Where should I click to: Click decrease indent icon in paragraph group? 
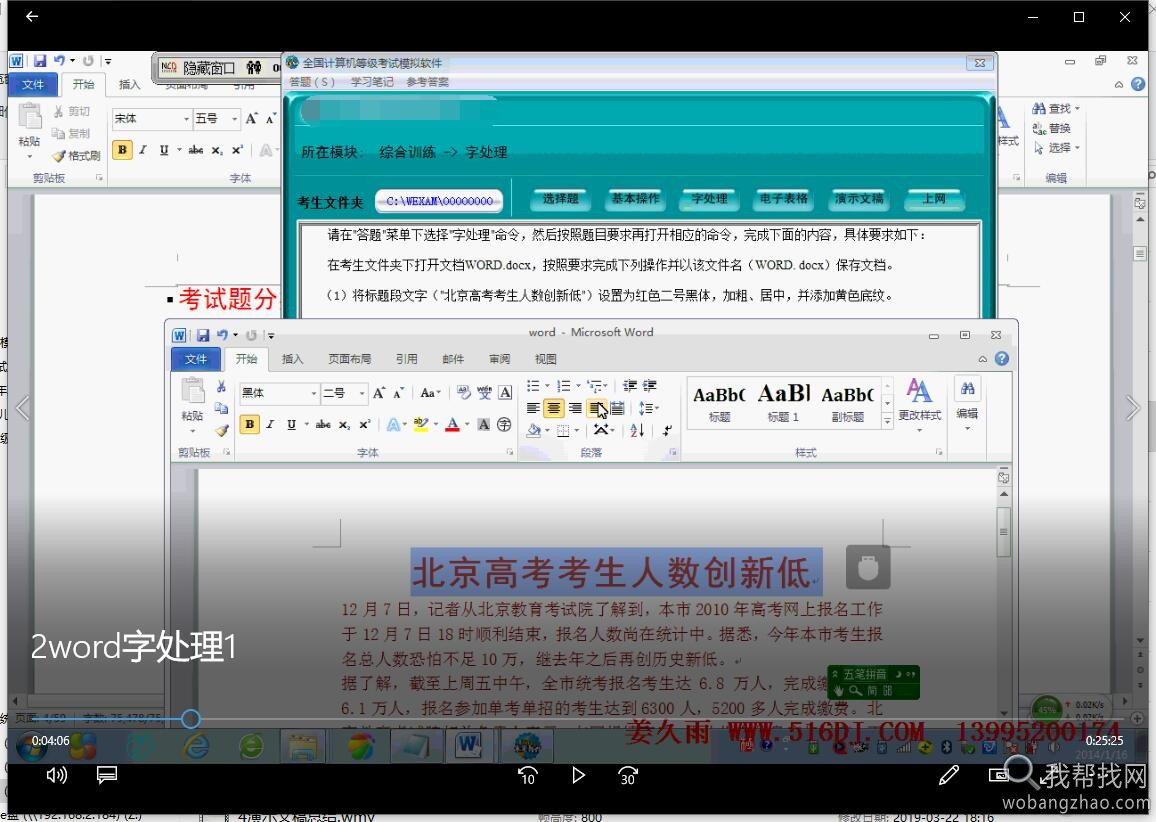pyautogui.click(x=630, y=386)
